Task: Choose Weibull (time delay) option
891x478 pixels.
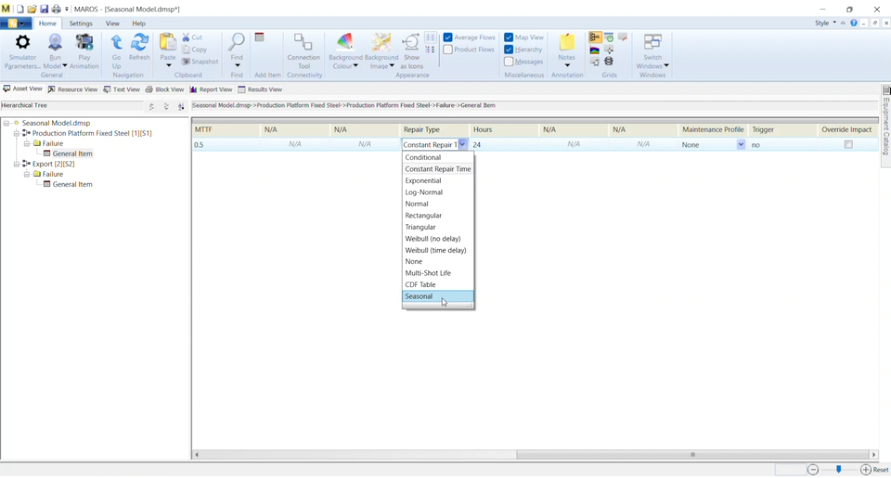Action: pyautogui.click(x=438, y=250)
